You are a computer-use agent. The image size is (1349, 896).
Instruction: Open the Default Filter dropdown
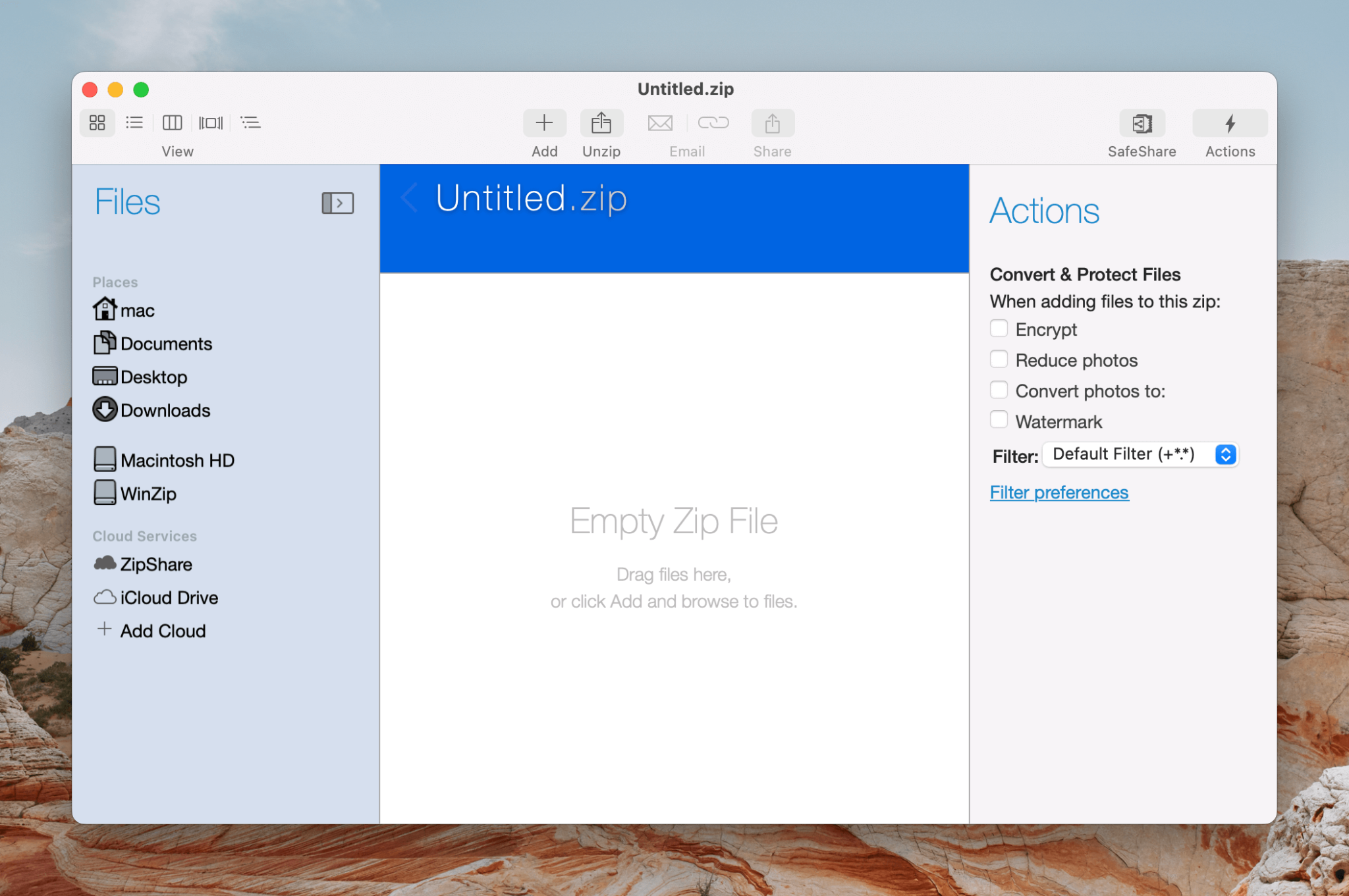coord(1140,454)
